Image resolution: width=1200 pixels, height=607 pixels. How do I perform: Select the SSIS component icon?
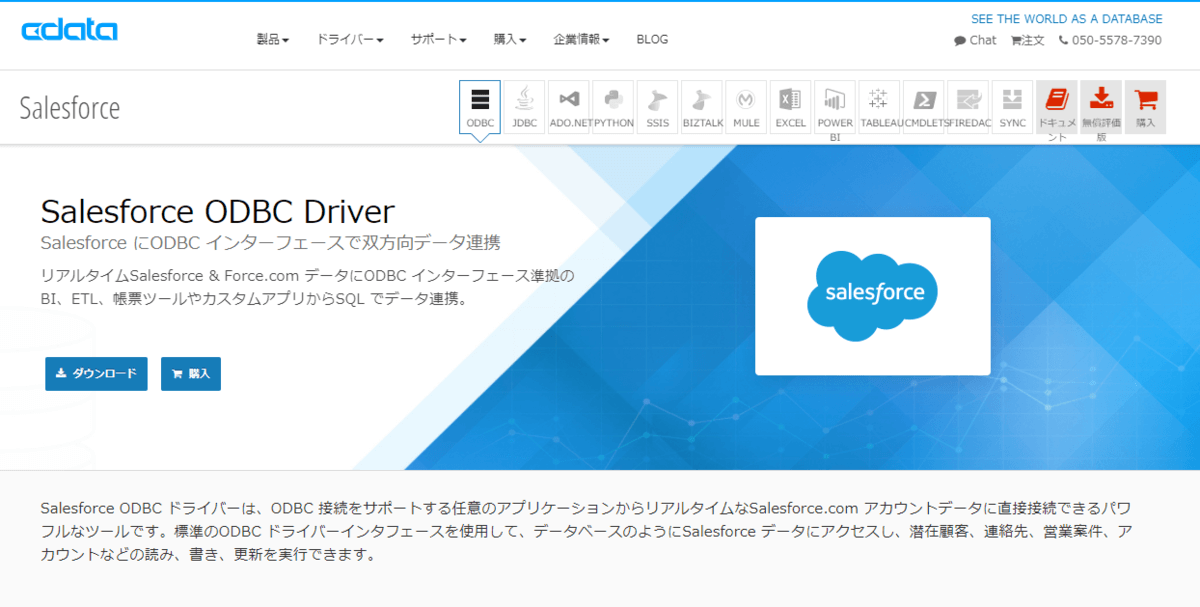coord(657,107)
